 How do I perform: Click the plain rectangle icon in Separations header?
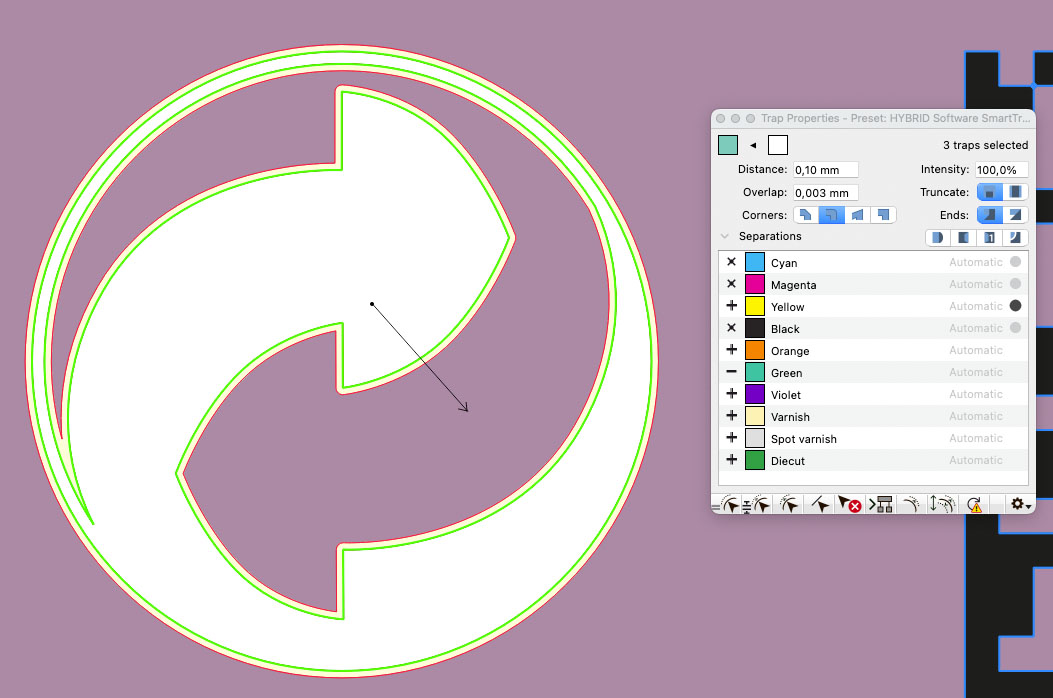point(964,237)
